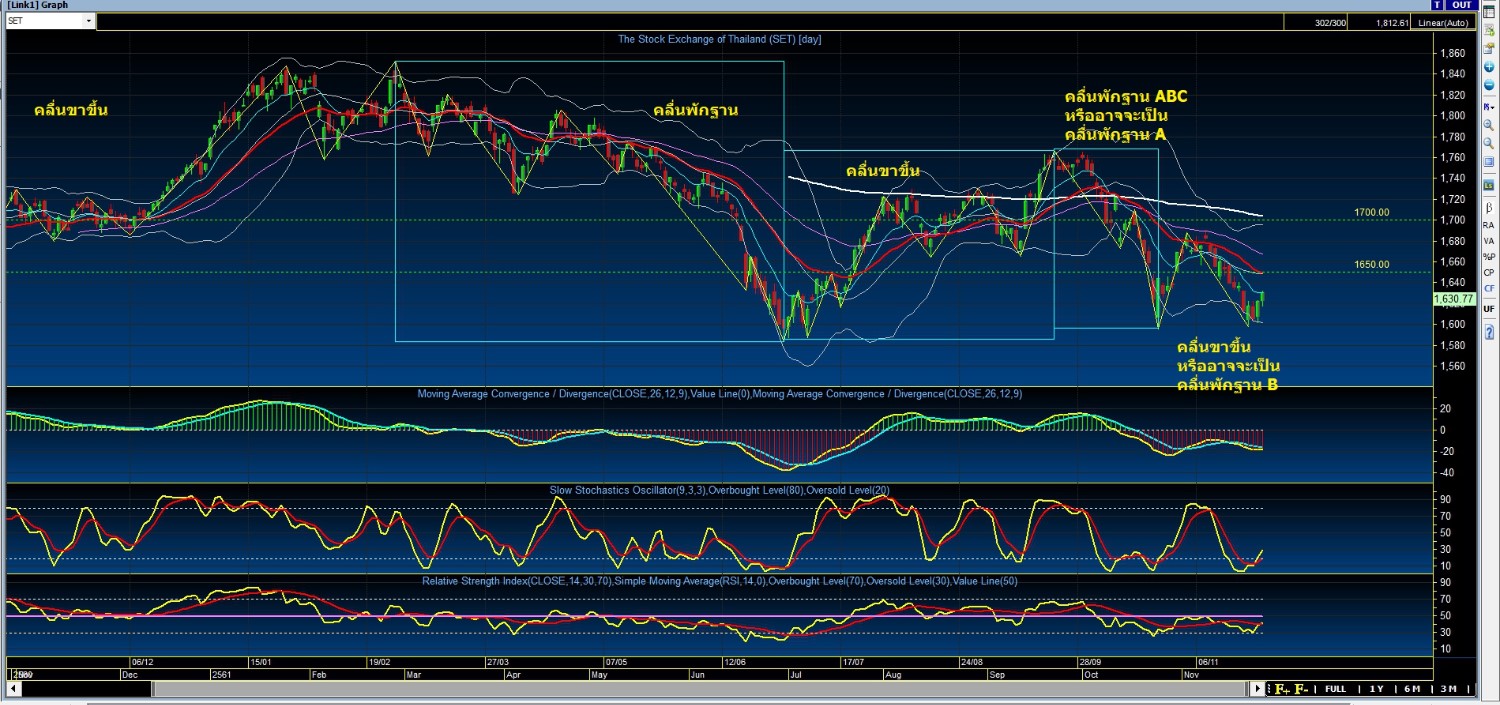
Task: Click the 28/09 date label on time axis
Action: [1090, 662]
